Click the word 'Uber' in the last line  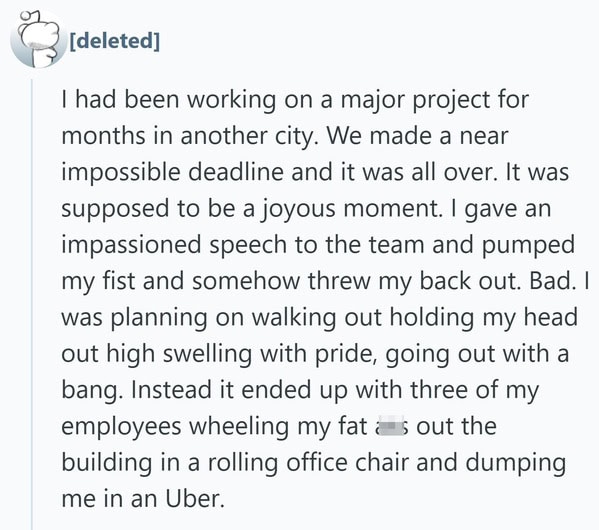pyautogui.click(x=193, y=498)
